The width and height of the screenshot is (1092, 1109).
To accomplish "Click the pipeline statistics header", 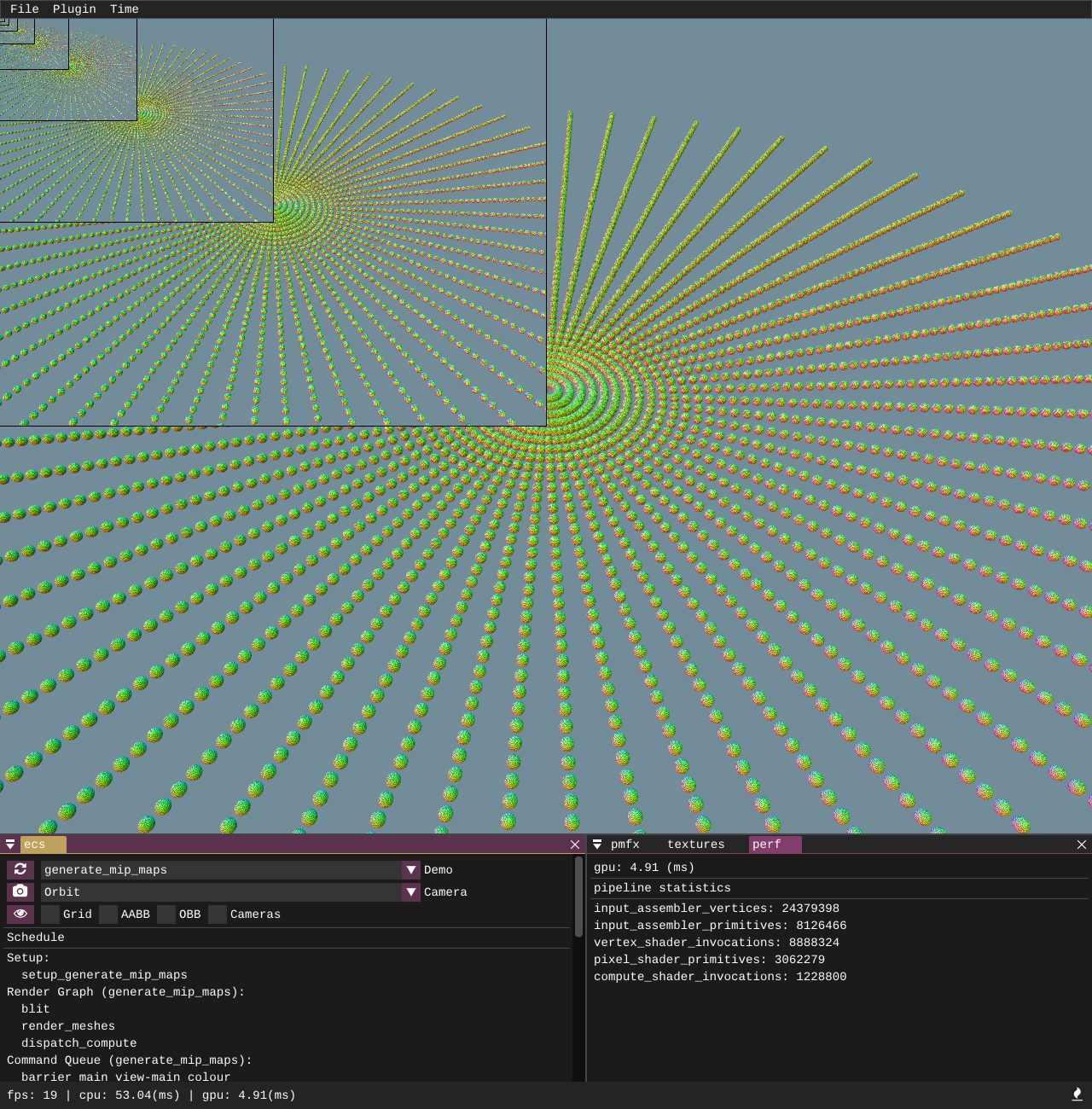I will pyautogui.click(x=662, y=888).
